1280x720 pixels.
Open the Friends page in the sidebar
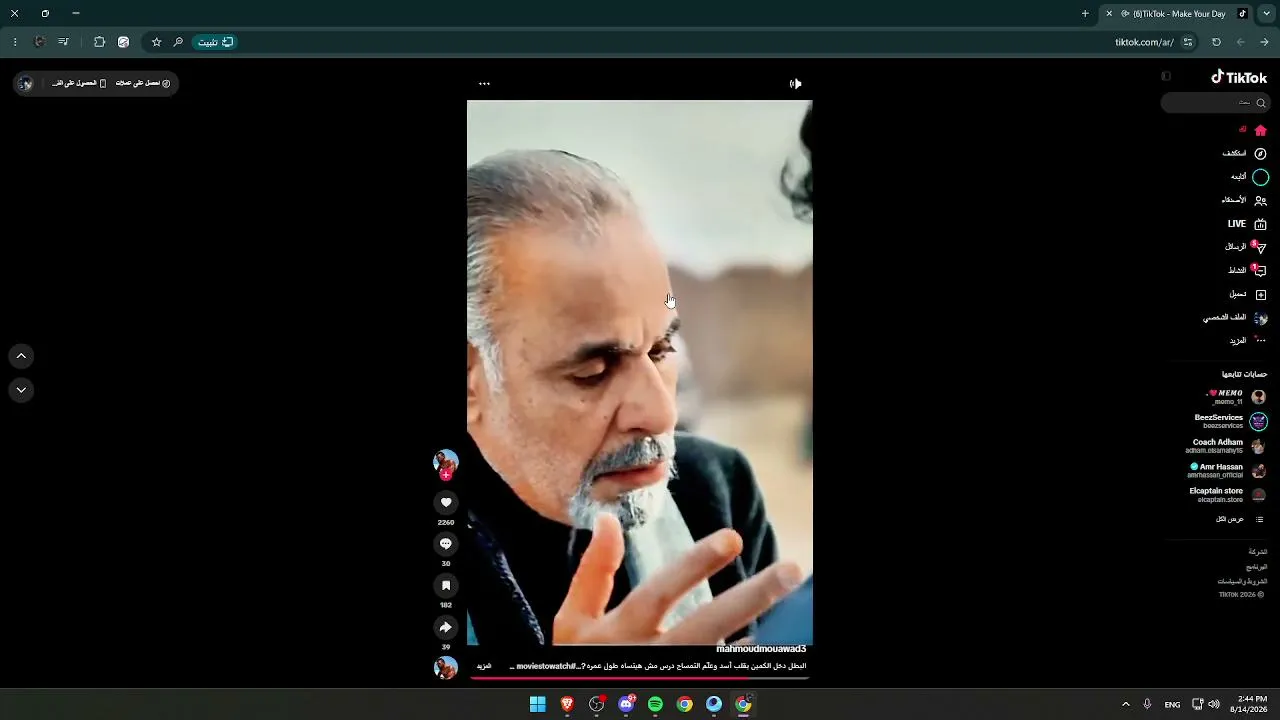[1244, 200]
